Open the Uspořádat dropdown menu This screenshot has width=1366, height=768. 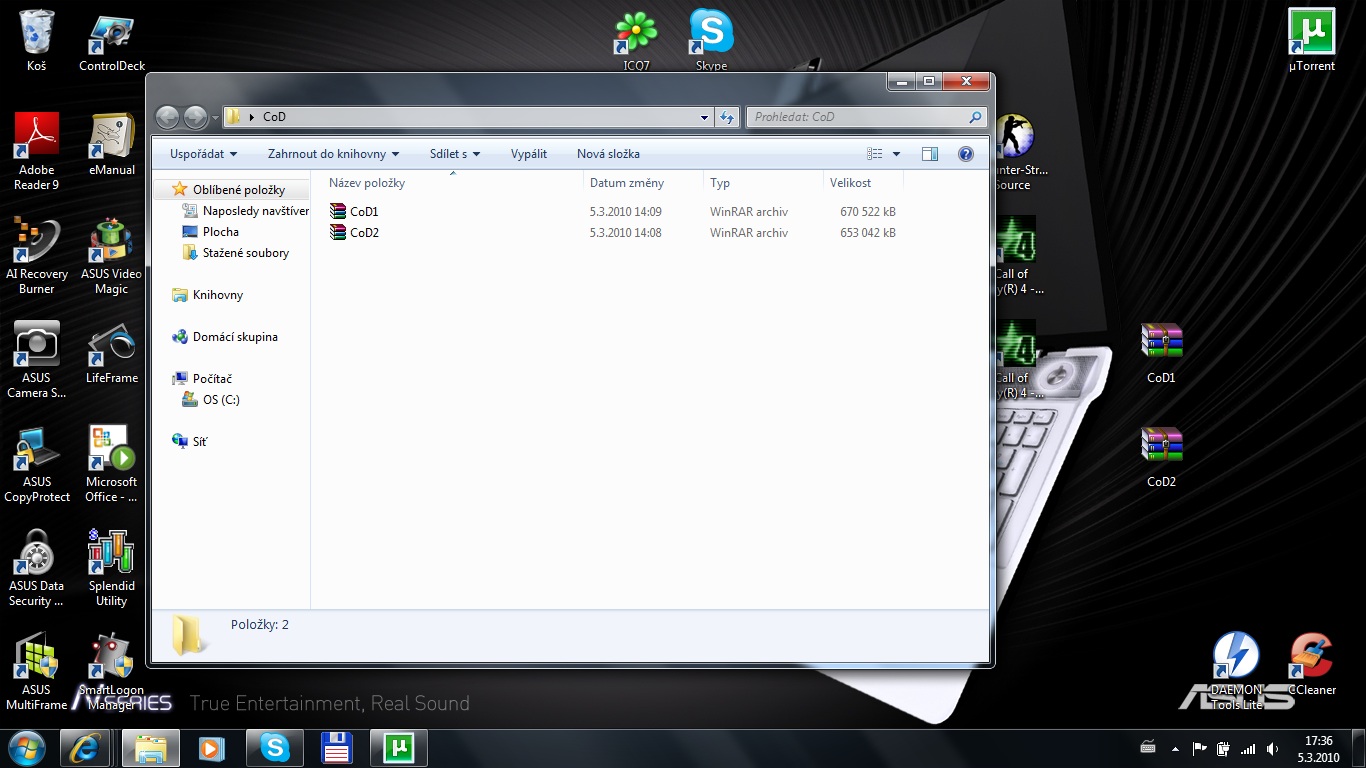pyautogui.click(x=203, y=154)
